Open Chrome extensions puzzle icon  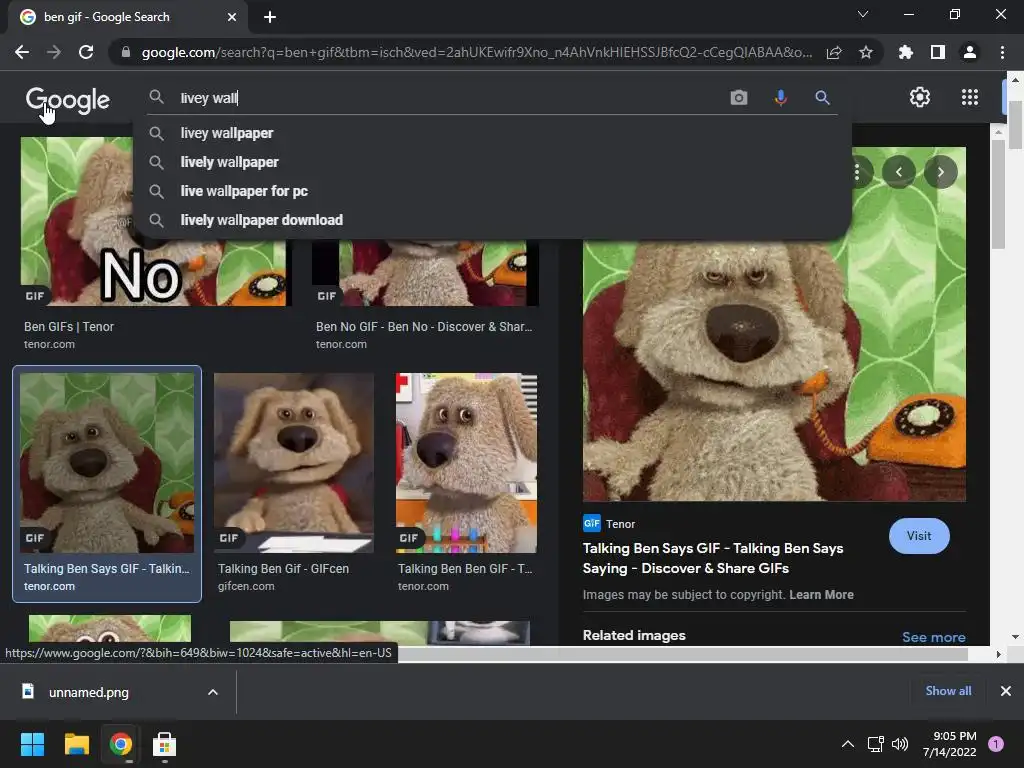[x=905, y=52]
